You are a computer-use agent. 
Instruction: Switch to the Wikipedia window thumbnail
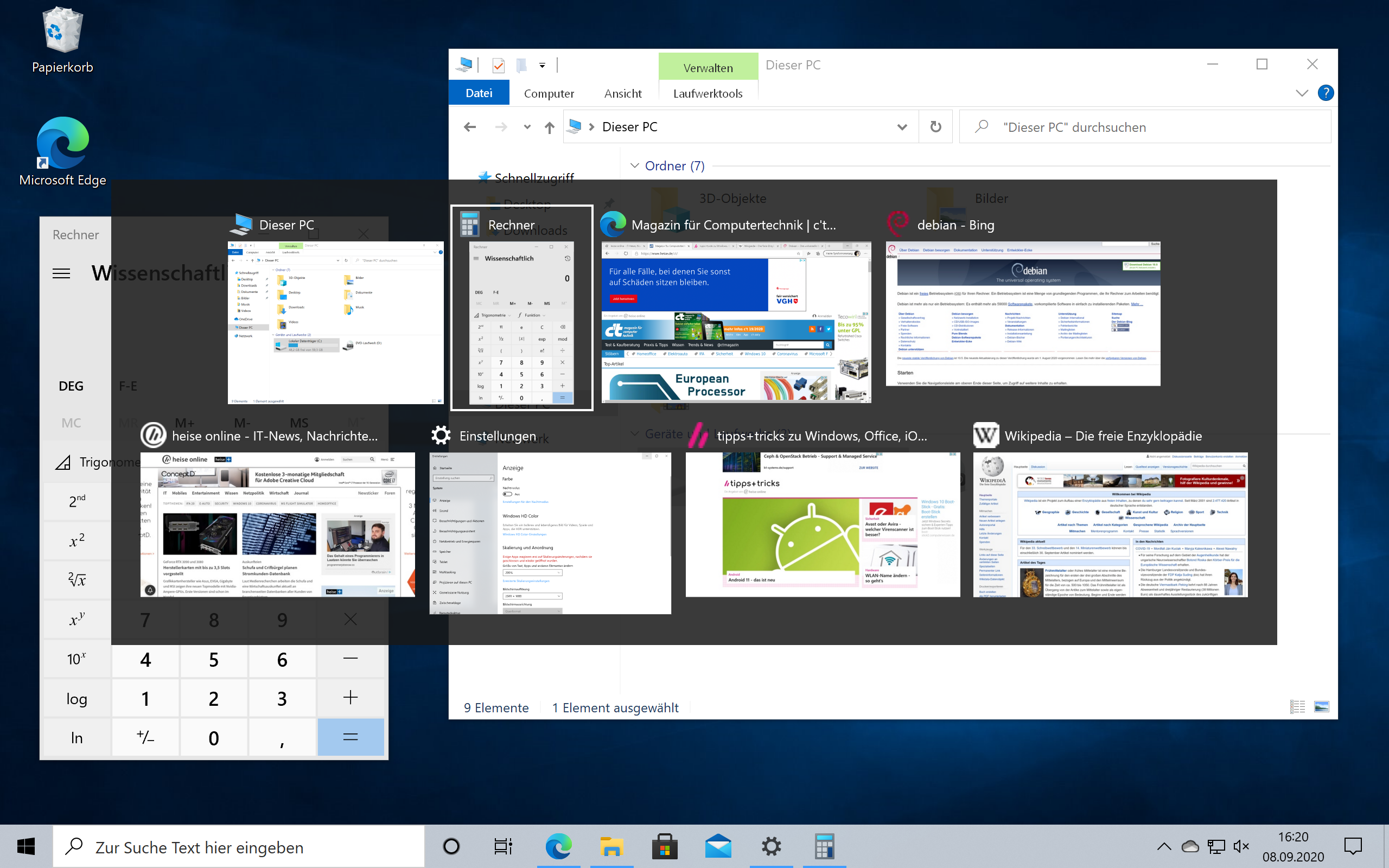coord(1110,524)
